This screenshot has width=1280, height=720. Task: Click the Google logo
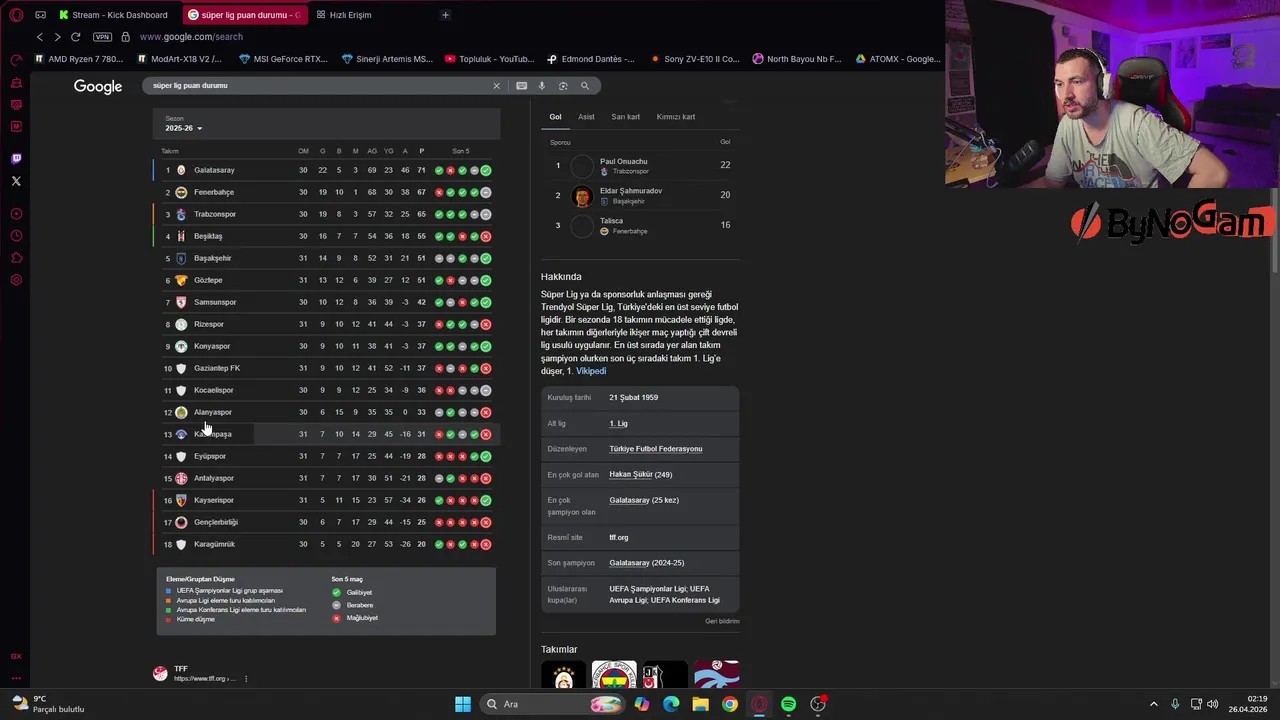click(98, 87)
